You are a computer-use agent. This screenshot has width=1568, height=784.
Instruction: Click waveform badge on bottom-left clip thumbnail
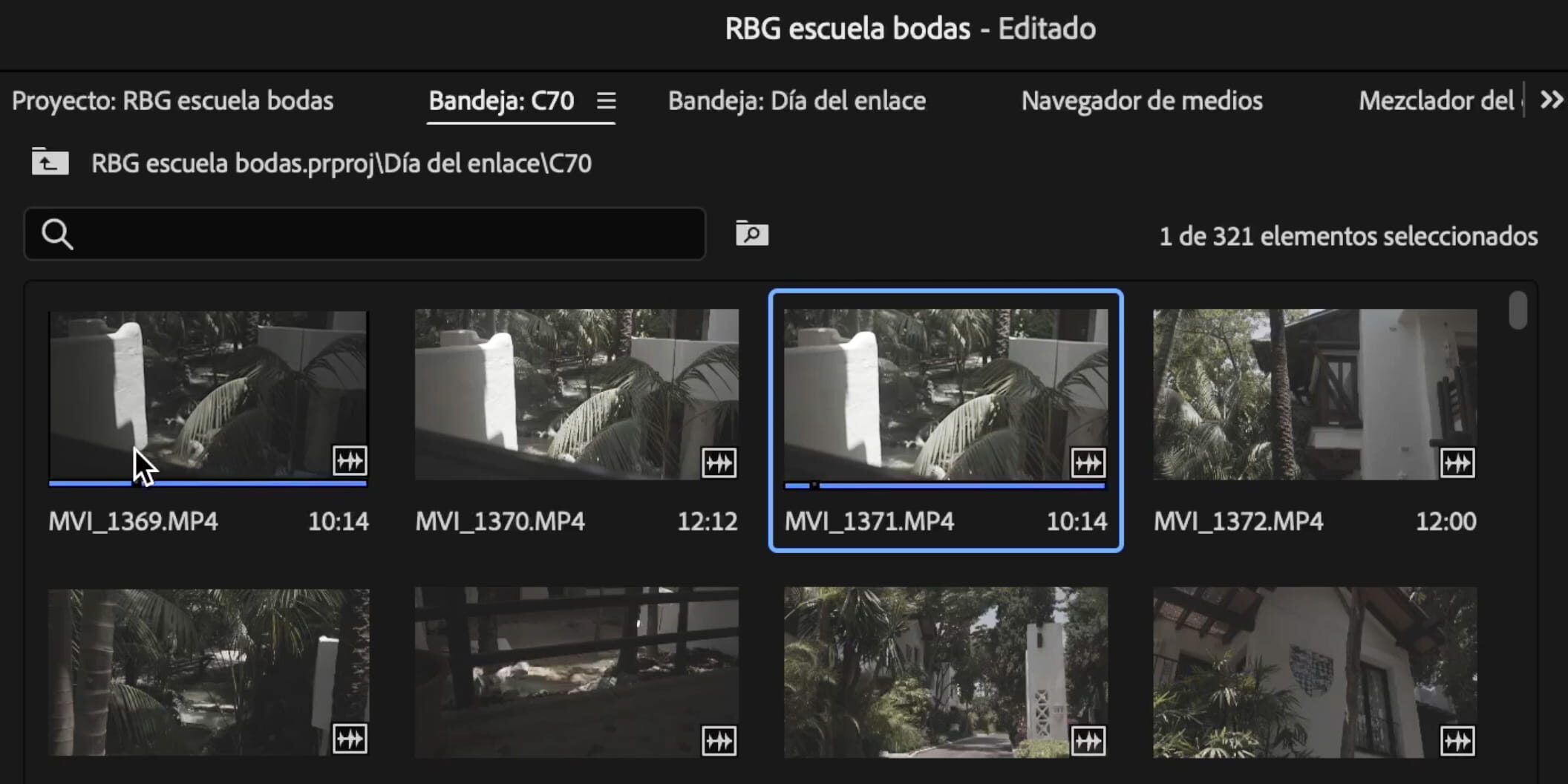(350, 739)
